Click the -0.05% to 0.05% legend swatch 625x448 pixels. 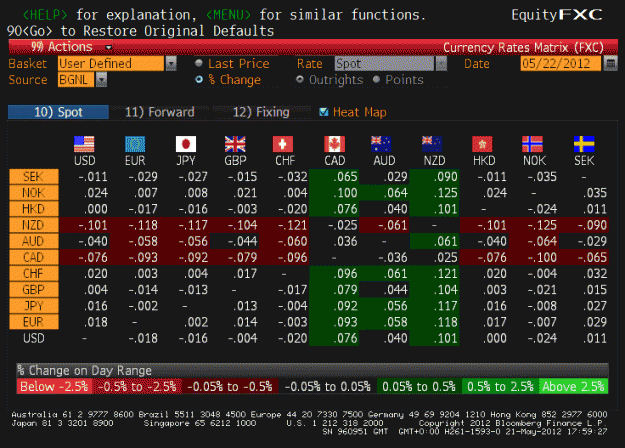click(328, 386)
